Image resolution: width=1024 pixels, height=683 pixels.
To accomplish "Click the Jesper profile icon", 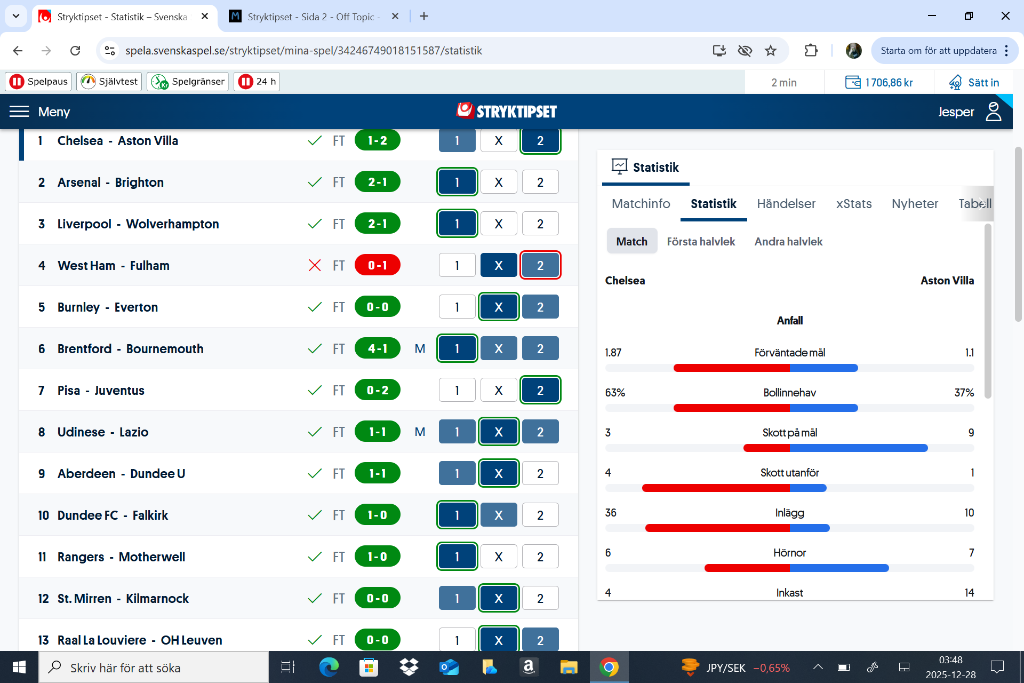I will click(993, 112).
